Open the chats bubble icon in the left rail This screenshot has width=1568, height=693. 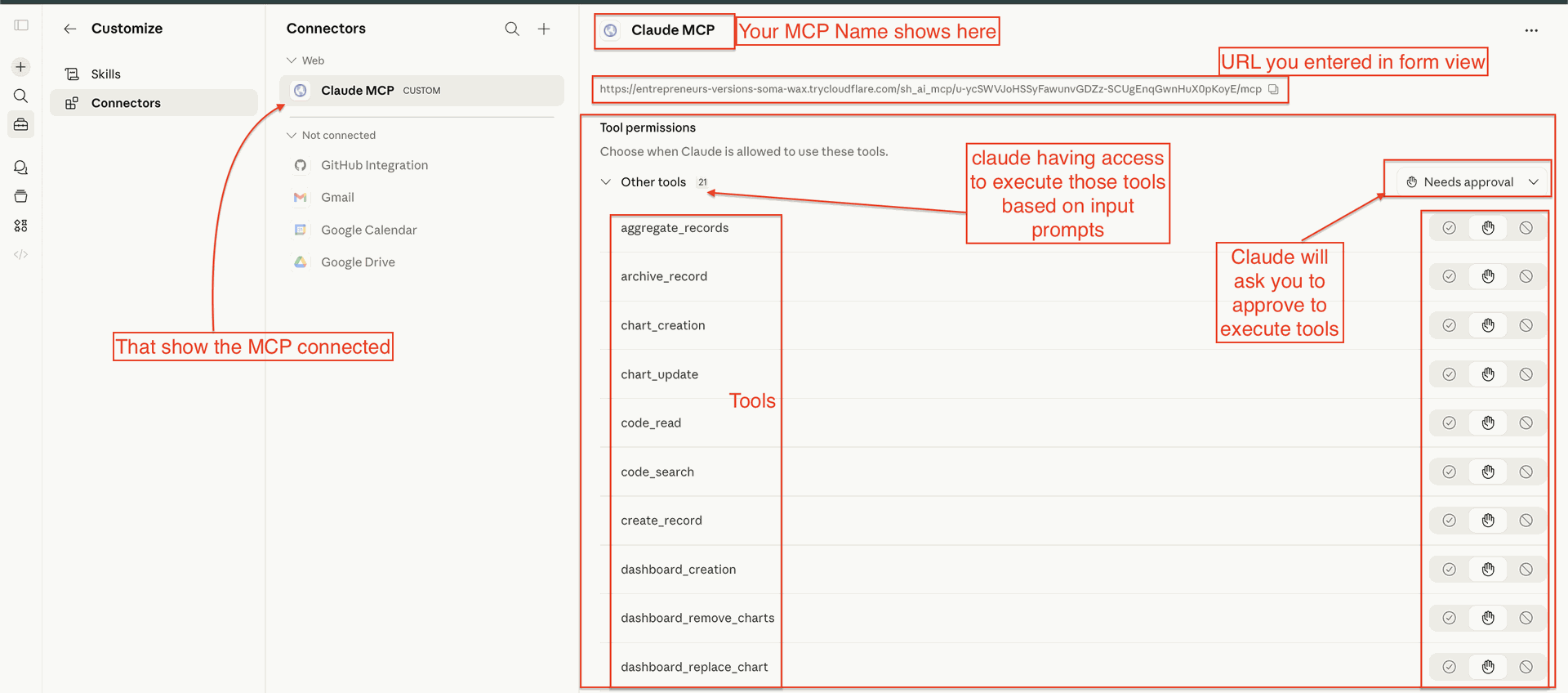(x=21, y=168)
